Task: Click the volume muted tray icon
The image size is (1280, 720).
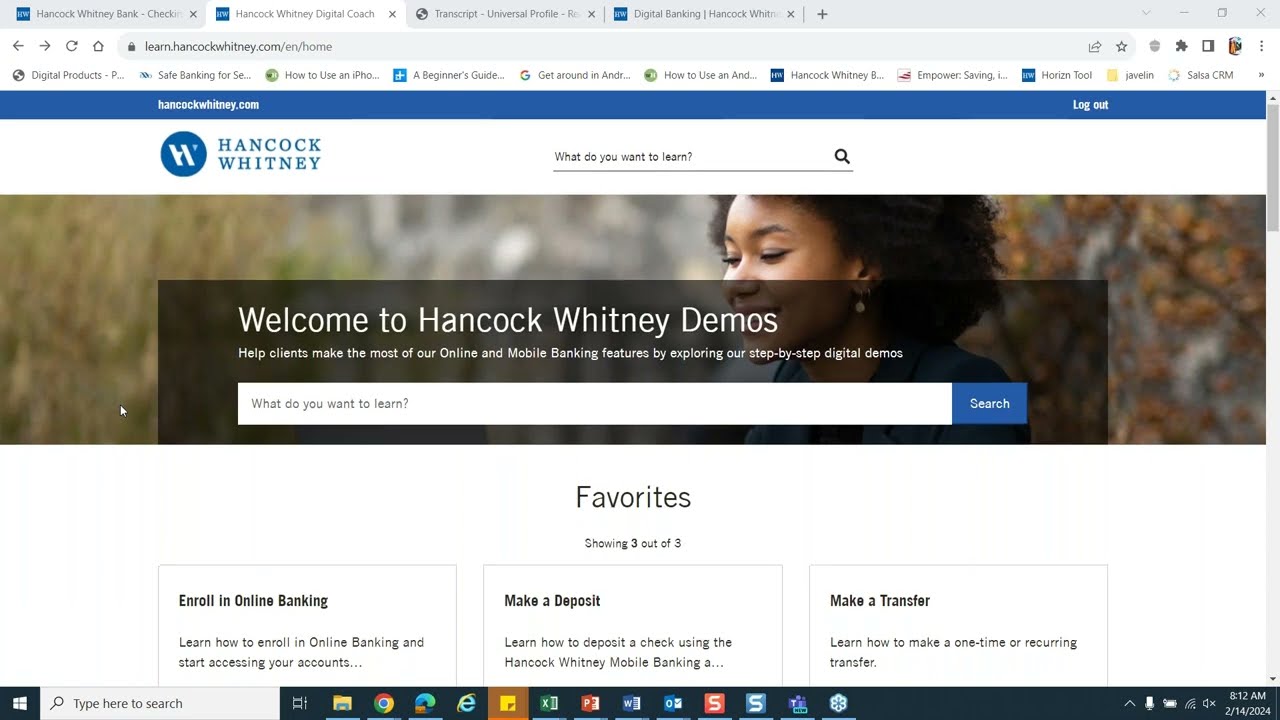Action: [1209, 703]
